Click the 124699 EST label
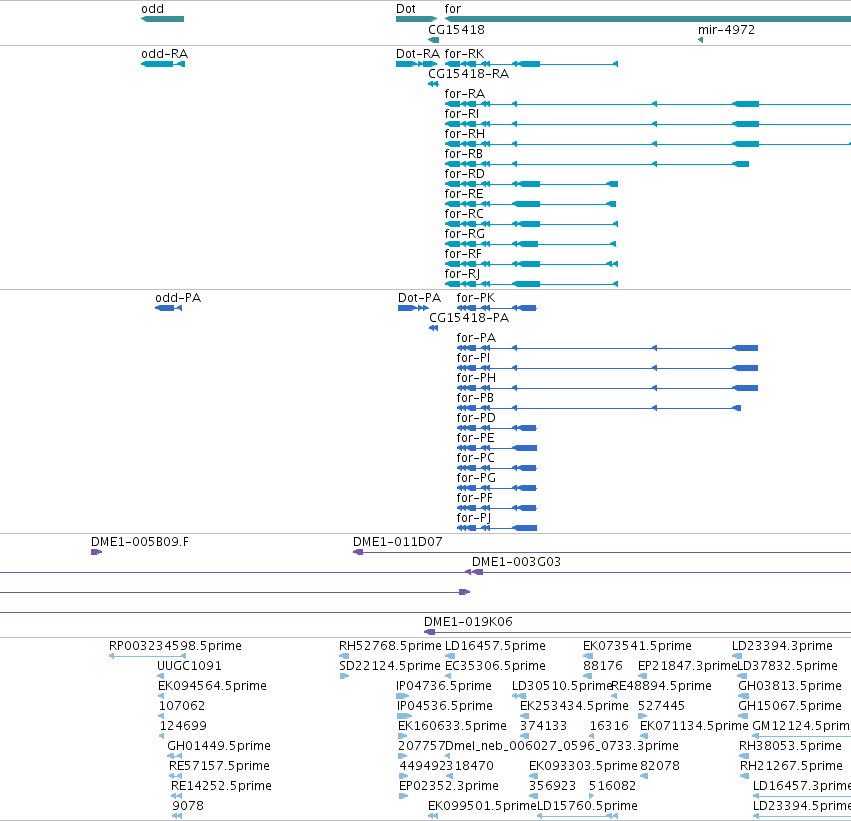Screen dimensions: 851x821 pyautogui.click(x=183, y=725)
